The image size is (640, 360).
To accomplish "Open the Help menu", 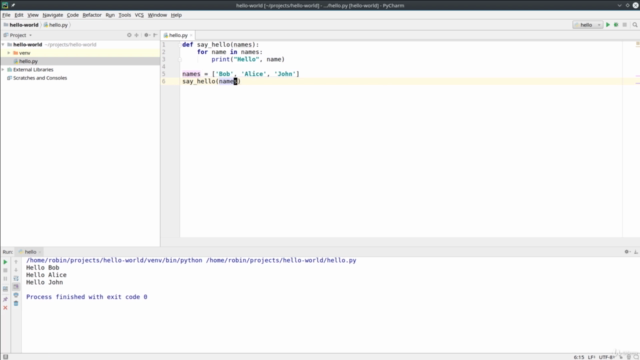I will [176, 15].
